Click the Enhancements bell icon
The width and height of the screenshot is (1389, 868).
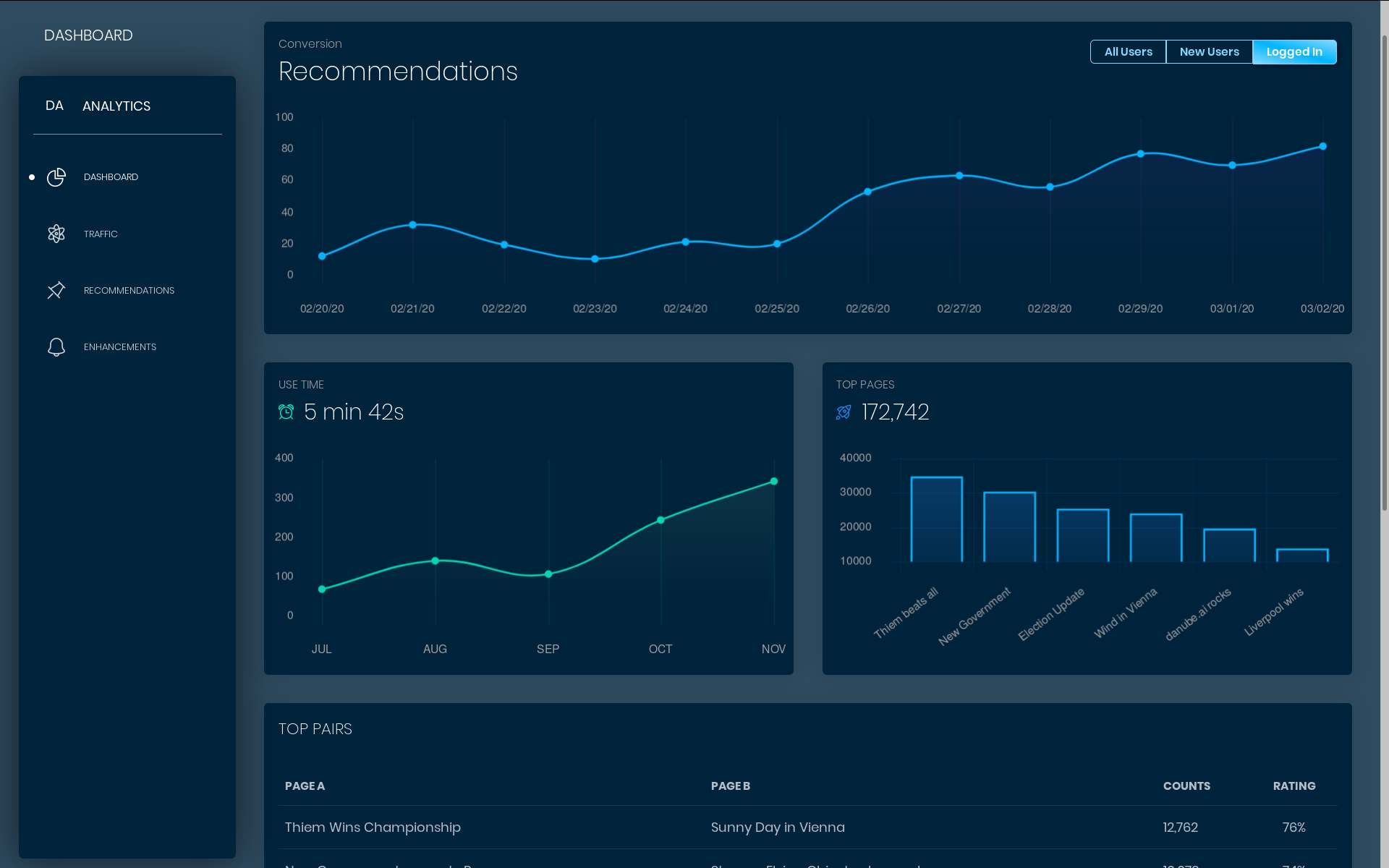56,347
